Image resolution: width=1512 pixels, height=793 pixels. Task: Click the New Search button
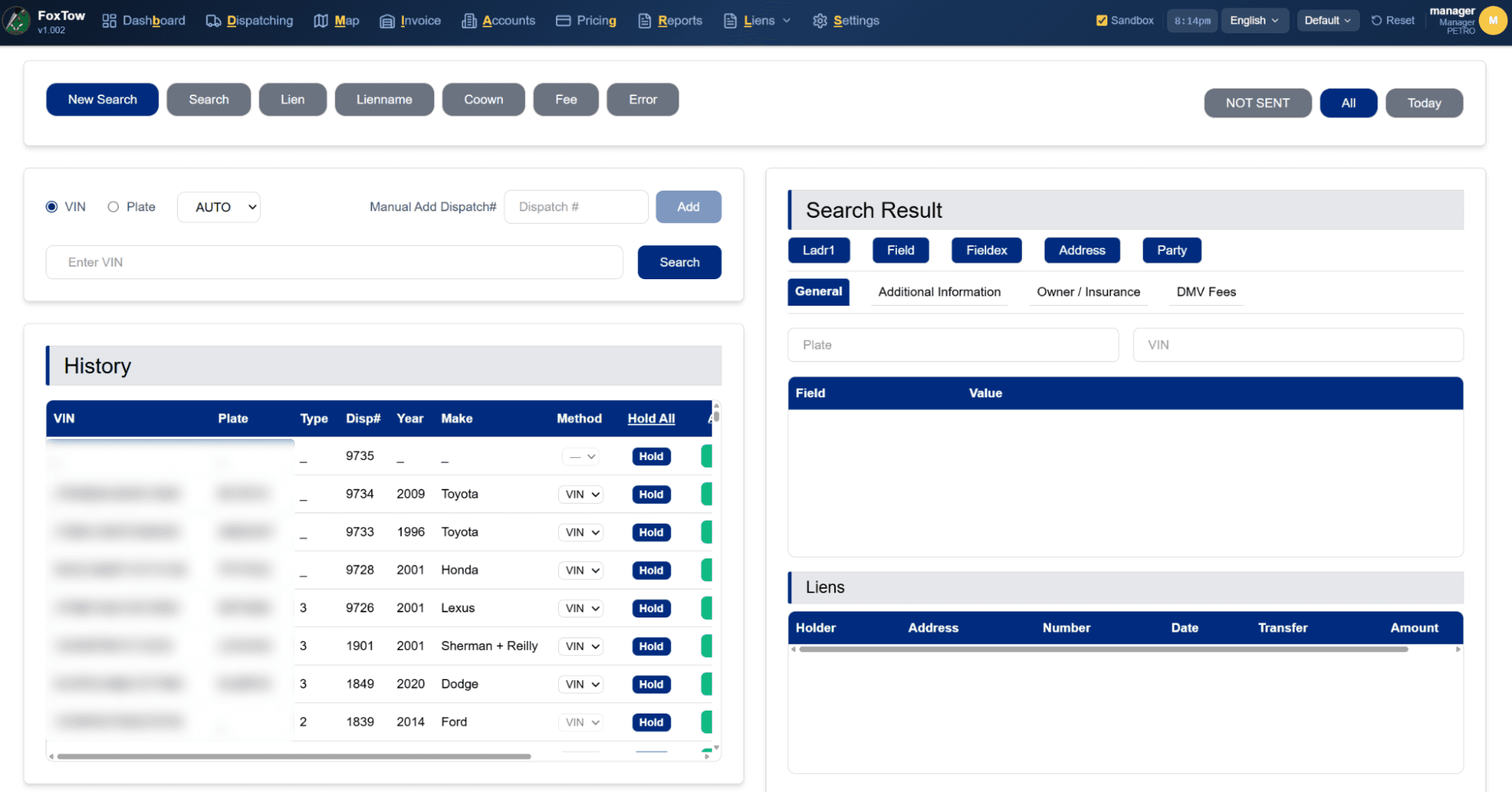pos(102,99)
